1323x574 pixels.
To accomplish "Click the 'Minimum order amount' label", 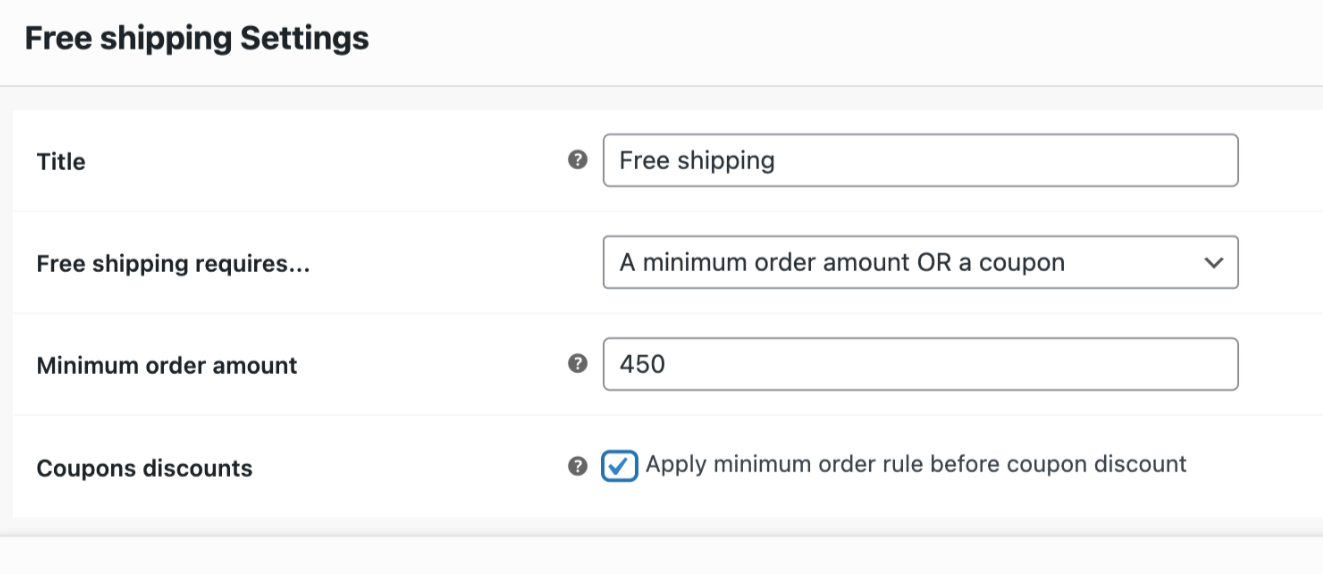I will pyautogui.click(x=167, y=366).
